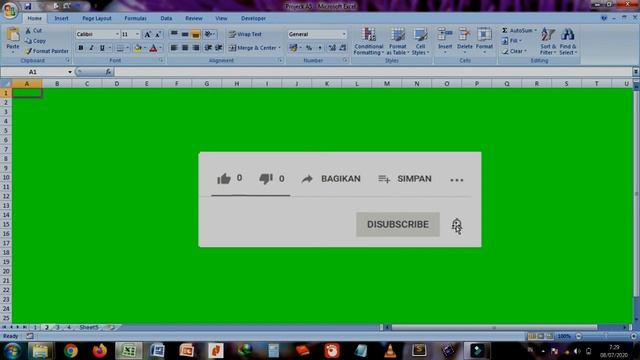Open the Review ribbon tab
The height and width of the screenshot is (360, 640).
193,18
